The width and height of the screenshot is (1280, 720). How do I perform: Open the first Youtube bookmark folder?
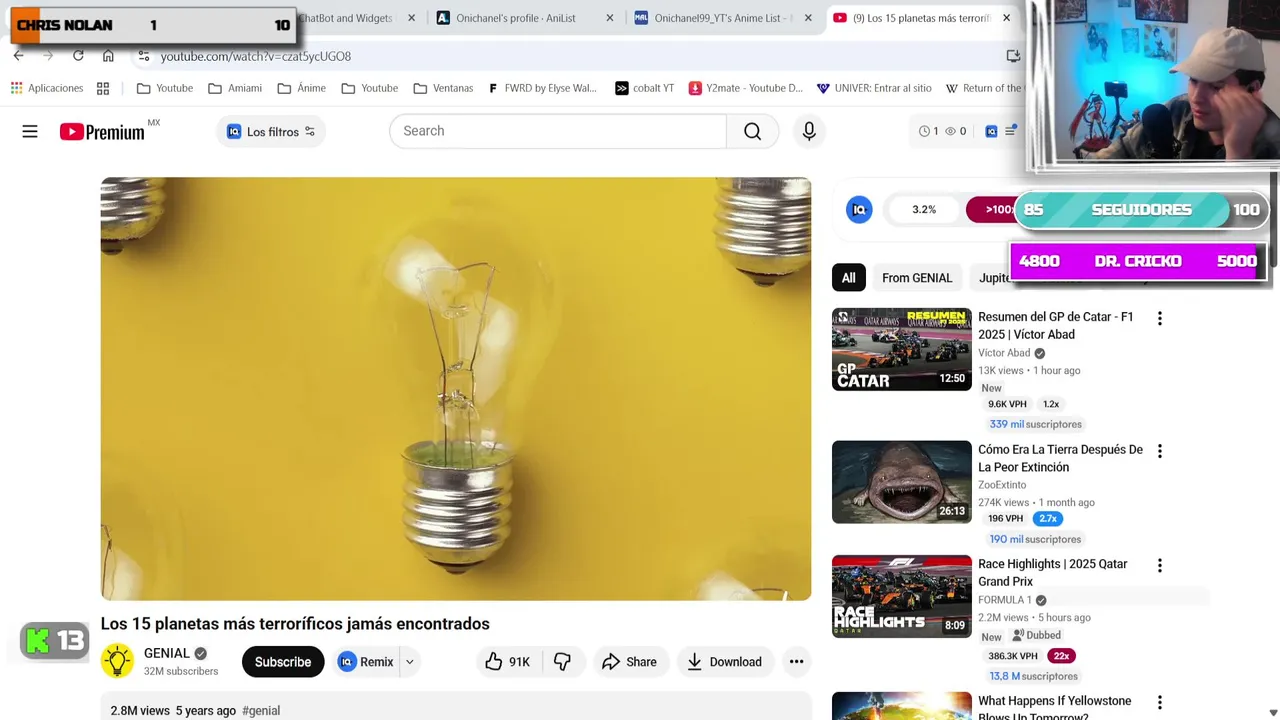(165, 88)
